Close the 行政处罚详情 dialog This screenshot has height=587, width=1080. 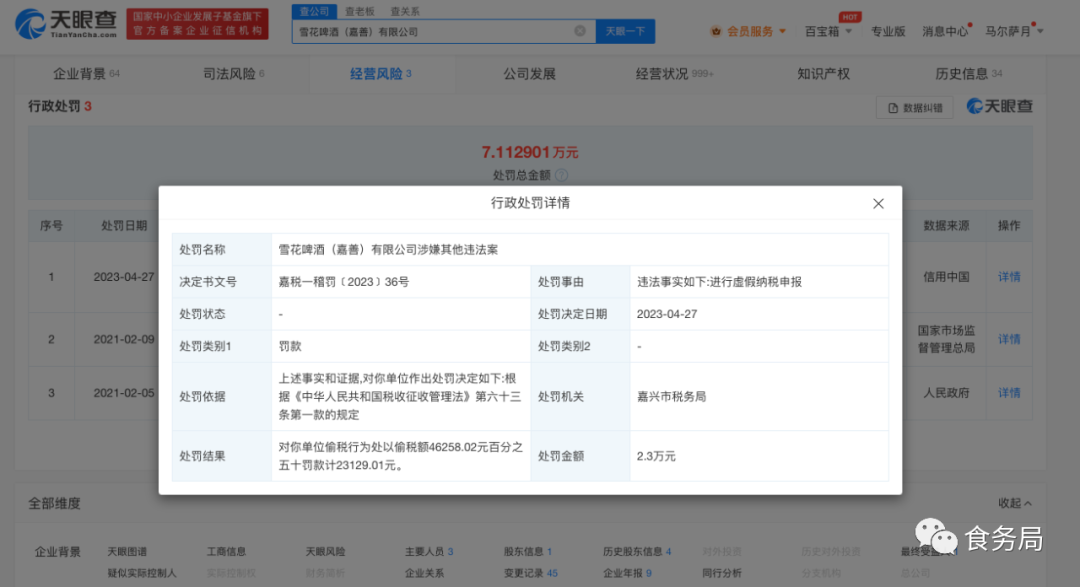878,203
